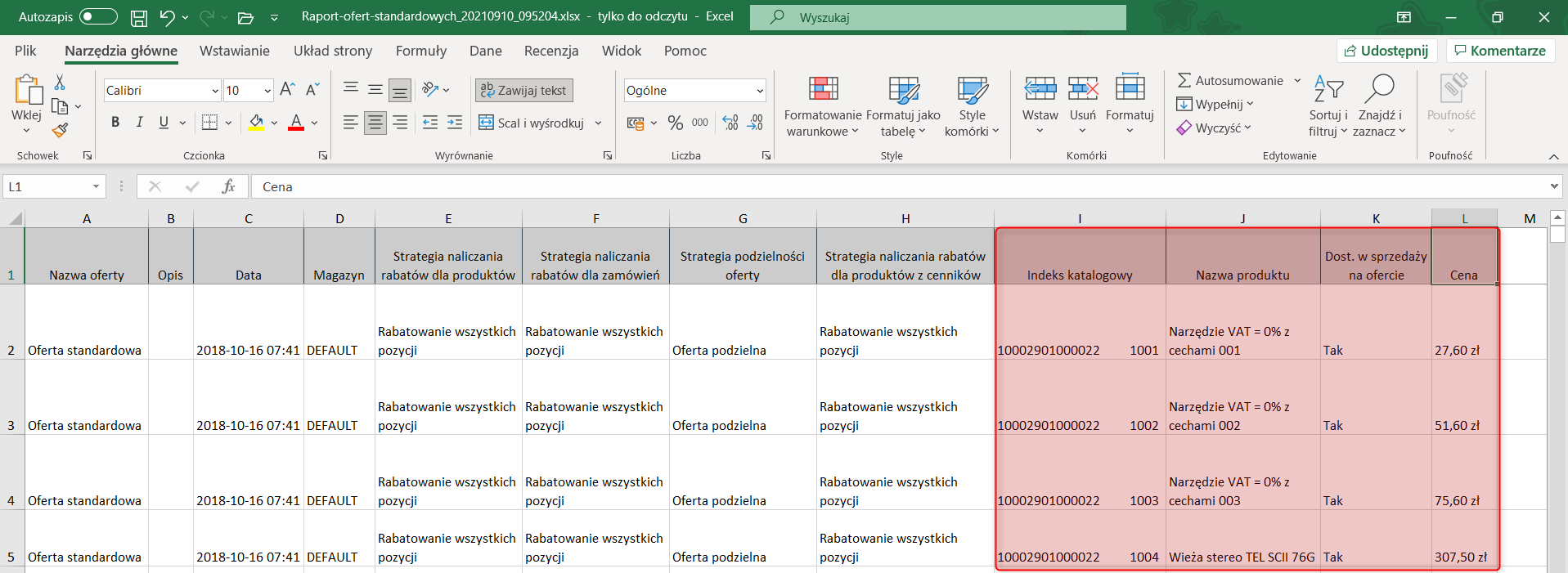Click the Orientation text angle icon
Screen dimensions: 1568x573
(x=430, y=90)
